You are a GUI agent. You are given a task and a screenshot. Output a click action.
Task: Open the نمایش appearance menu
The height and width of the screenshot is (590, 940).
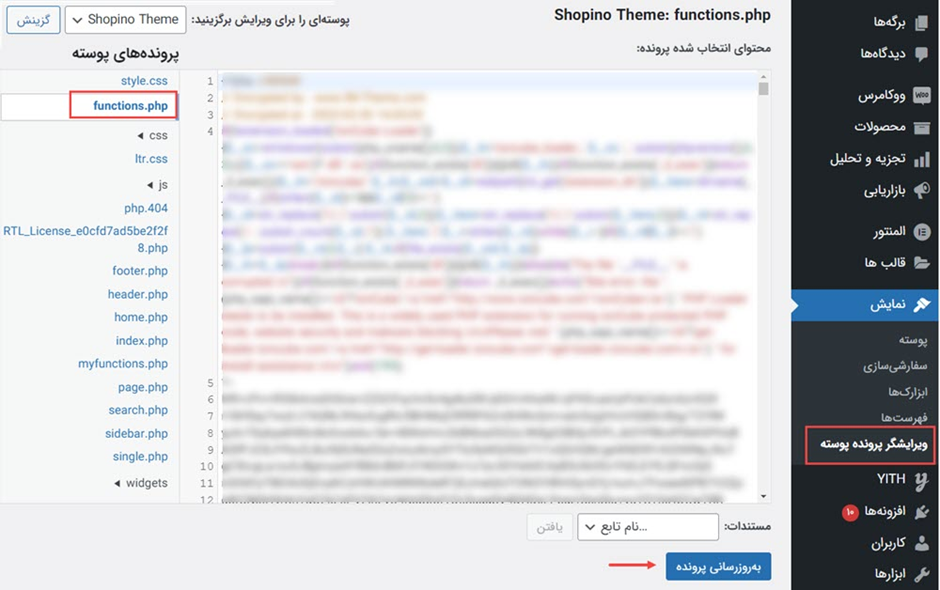pos(865,305)
